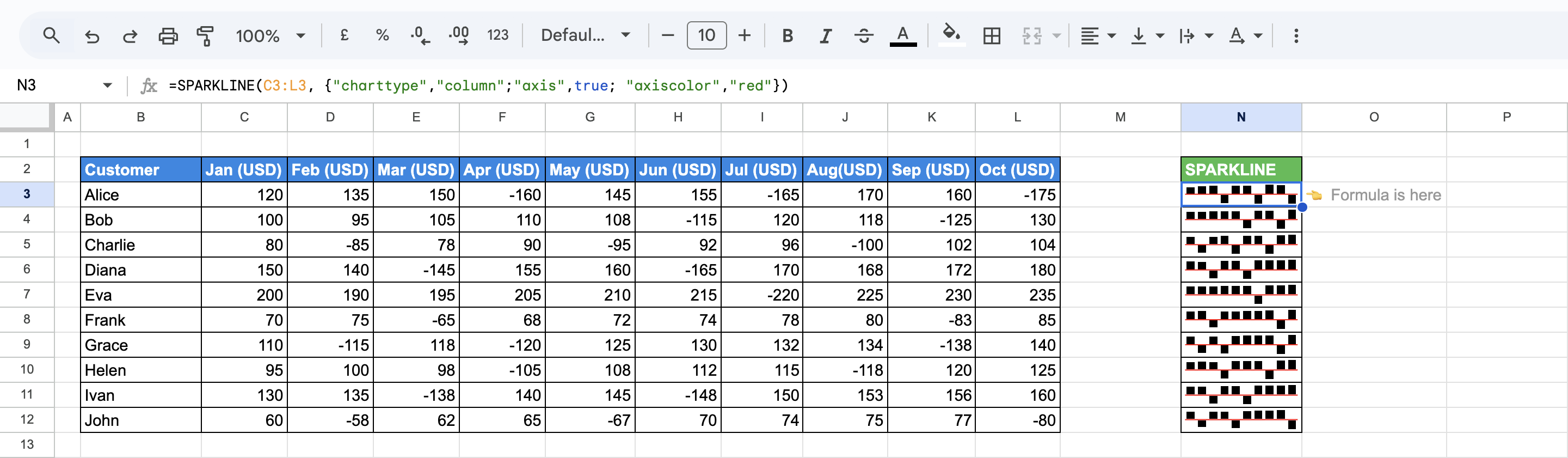Click the merge cells icon

pyautogui.click(x=1032, y=36)
